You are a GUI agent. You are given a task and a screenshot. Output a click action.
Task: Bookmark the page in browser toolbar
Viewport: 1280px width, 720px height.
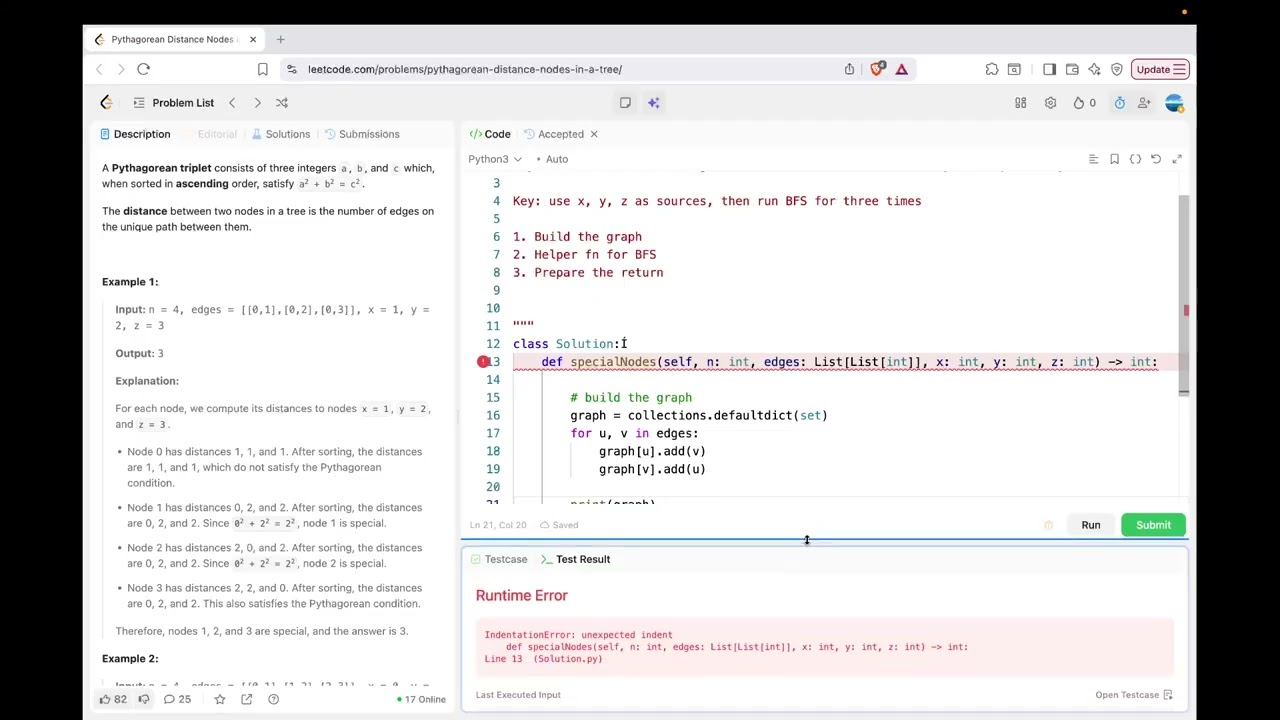(262, 69)
